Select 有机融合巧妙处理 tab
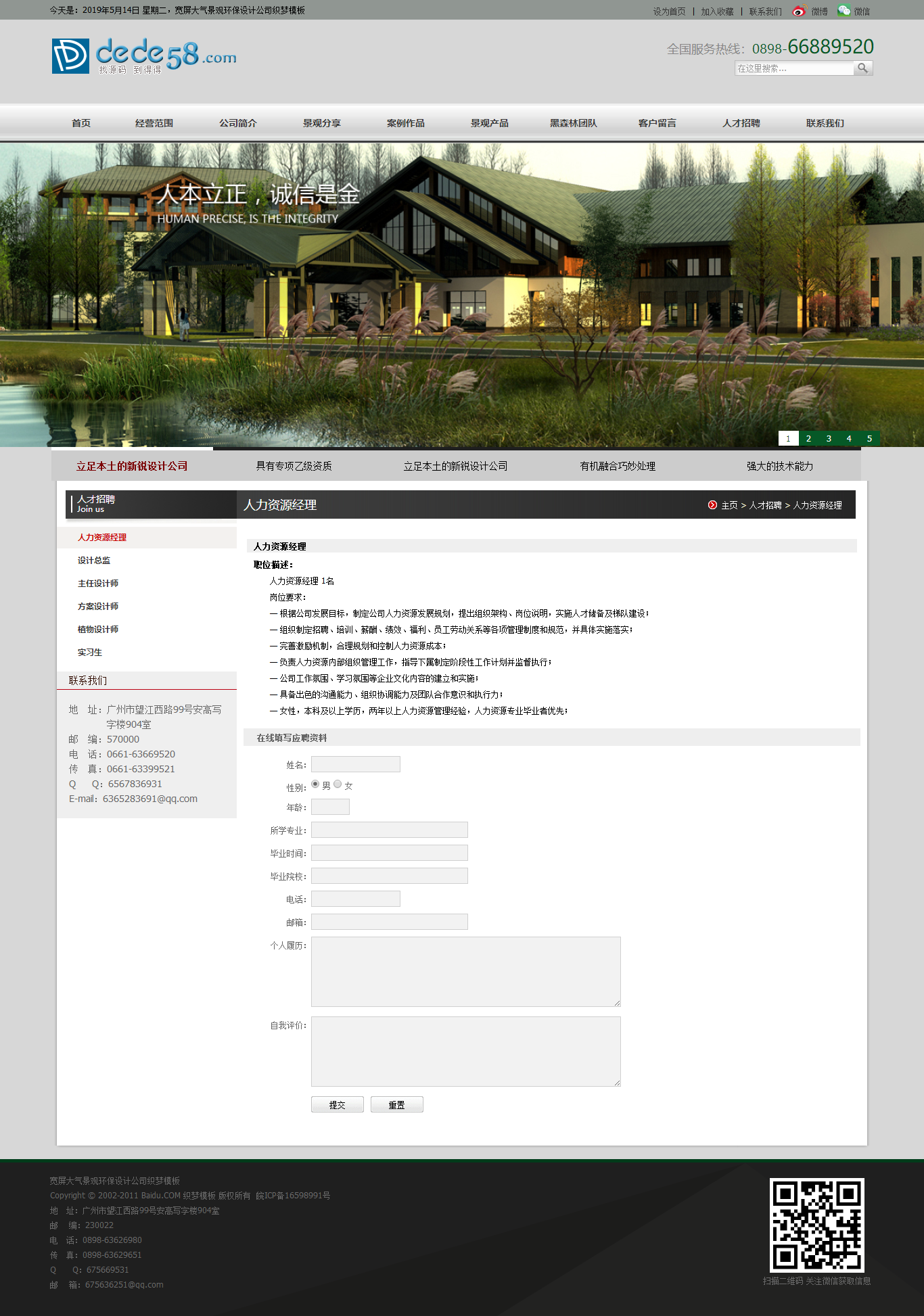Image resolution: width=924 pixels, height=1316 pixels. click(618, 466)
